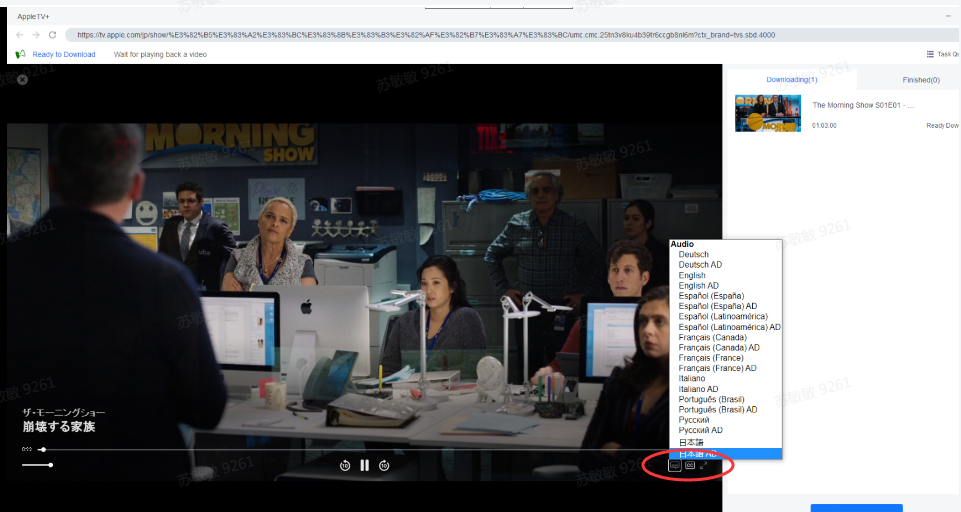Click The Morning Show S01E01 thumbnail

click(x=768, y=113)
